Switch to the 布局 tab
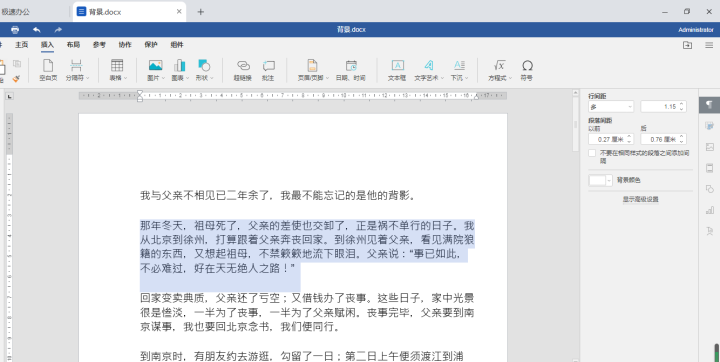This screenshot has height=362, width=720. click(73, 45)
